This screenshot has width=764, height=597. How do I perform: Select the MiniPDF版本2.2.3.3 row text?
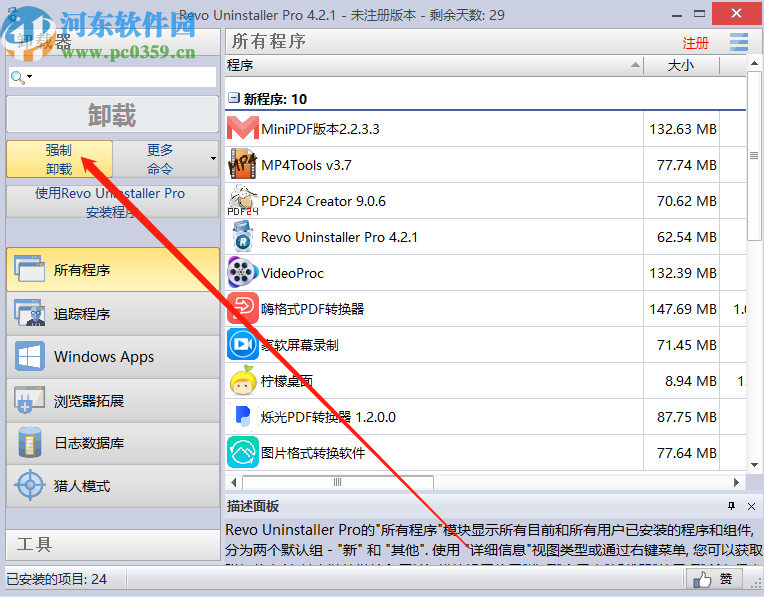pyautogui.click(x=320, y=129)
